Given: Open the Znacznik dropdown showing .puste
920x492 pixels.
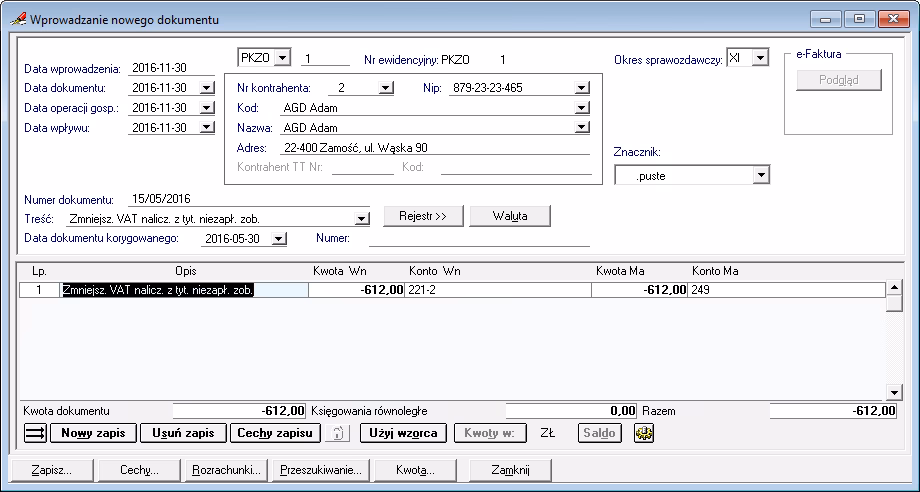Looking at the screenshot, I should pos(761,176).
